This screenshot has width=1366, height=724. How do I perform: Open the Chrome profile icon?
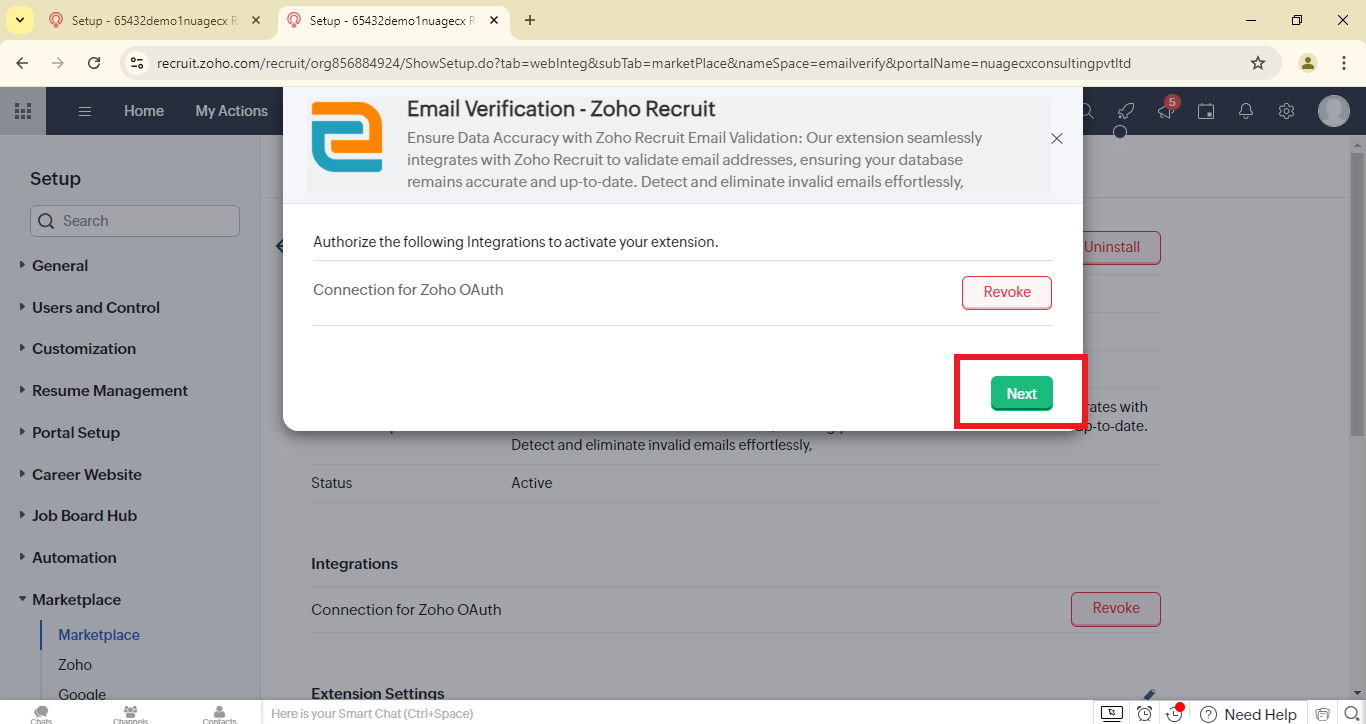click(x=1308, y=63)
